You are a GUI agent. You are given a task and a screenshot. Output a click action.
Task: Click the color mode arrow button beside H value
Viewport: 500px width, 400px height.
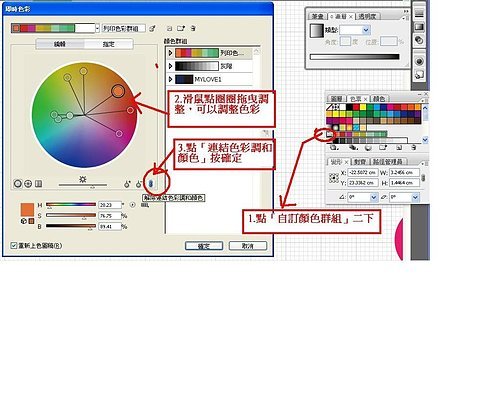coord(133,205)
